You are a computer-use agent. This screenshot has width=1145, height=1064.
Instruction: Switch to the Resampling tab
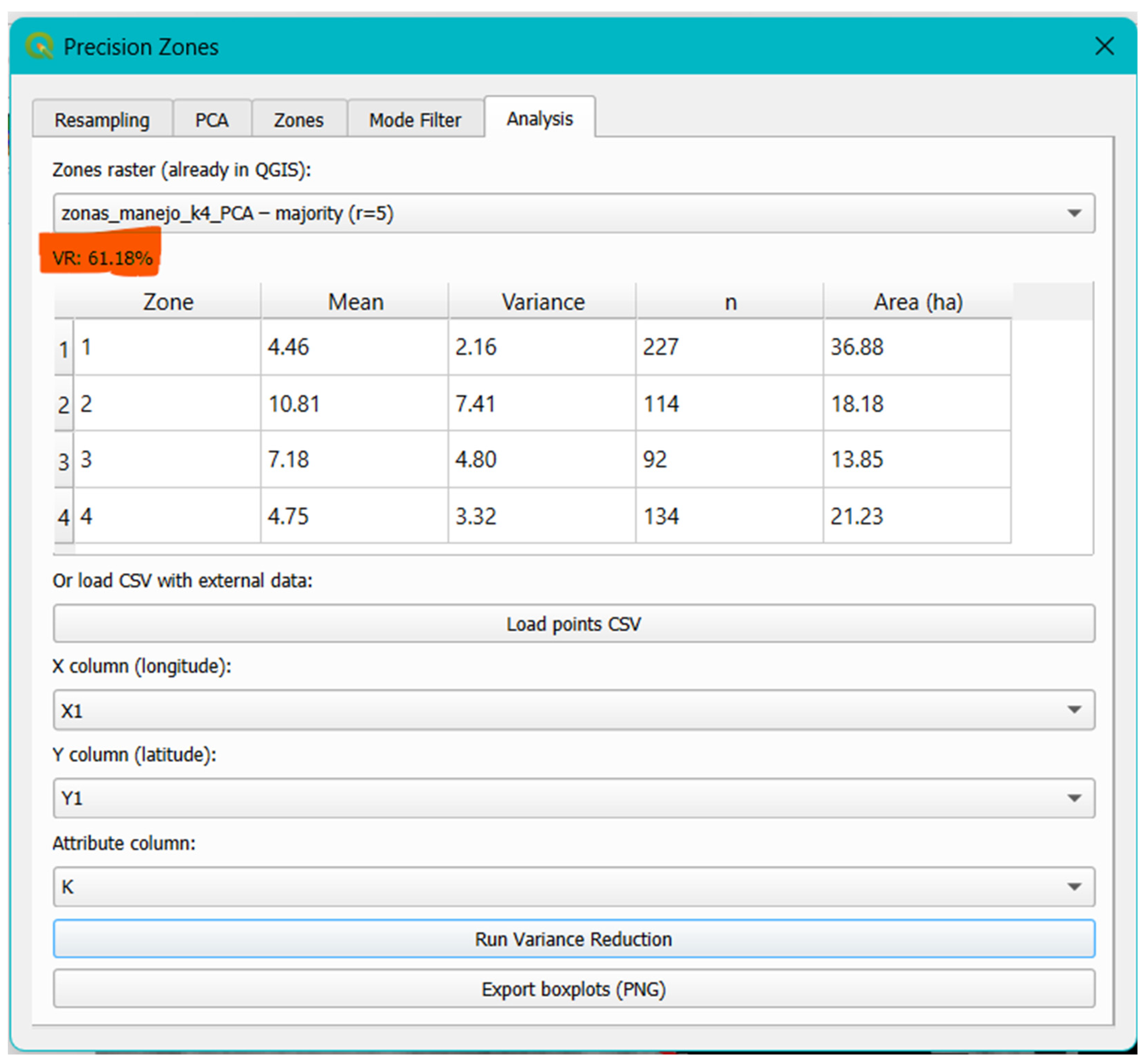coord(102,120)
